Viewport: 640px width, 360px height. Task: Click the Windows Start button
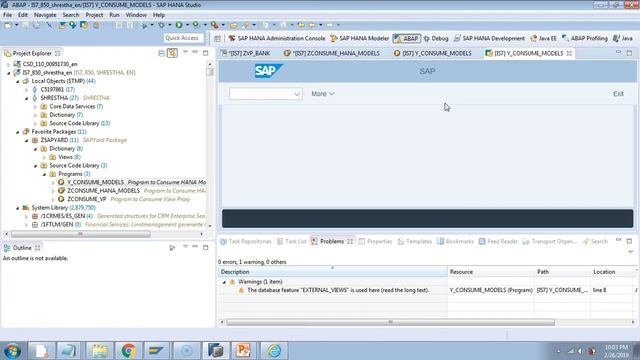[x=12, y=351]
